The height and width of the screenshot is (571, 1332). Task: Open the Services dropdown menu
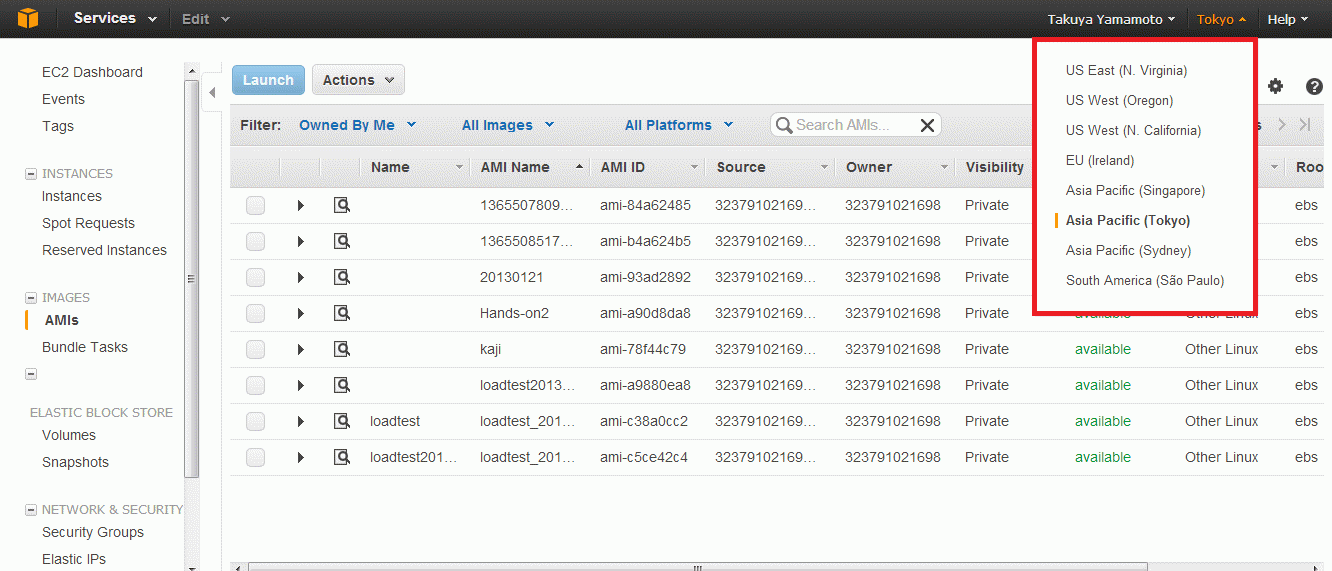(x=115, y=18)
